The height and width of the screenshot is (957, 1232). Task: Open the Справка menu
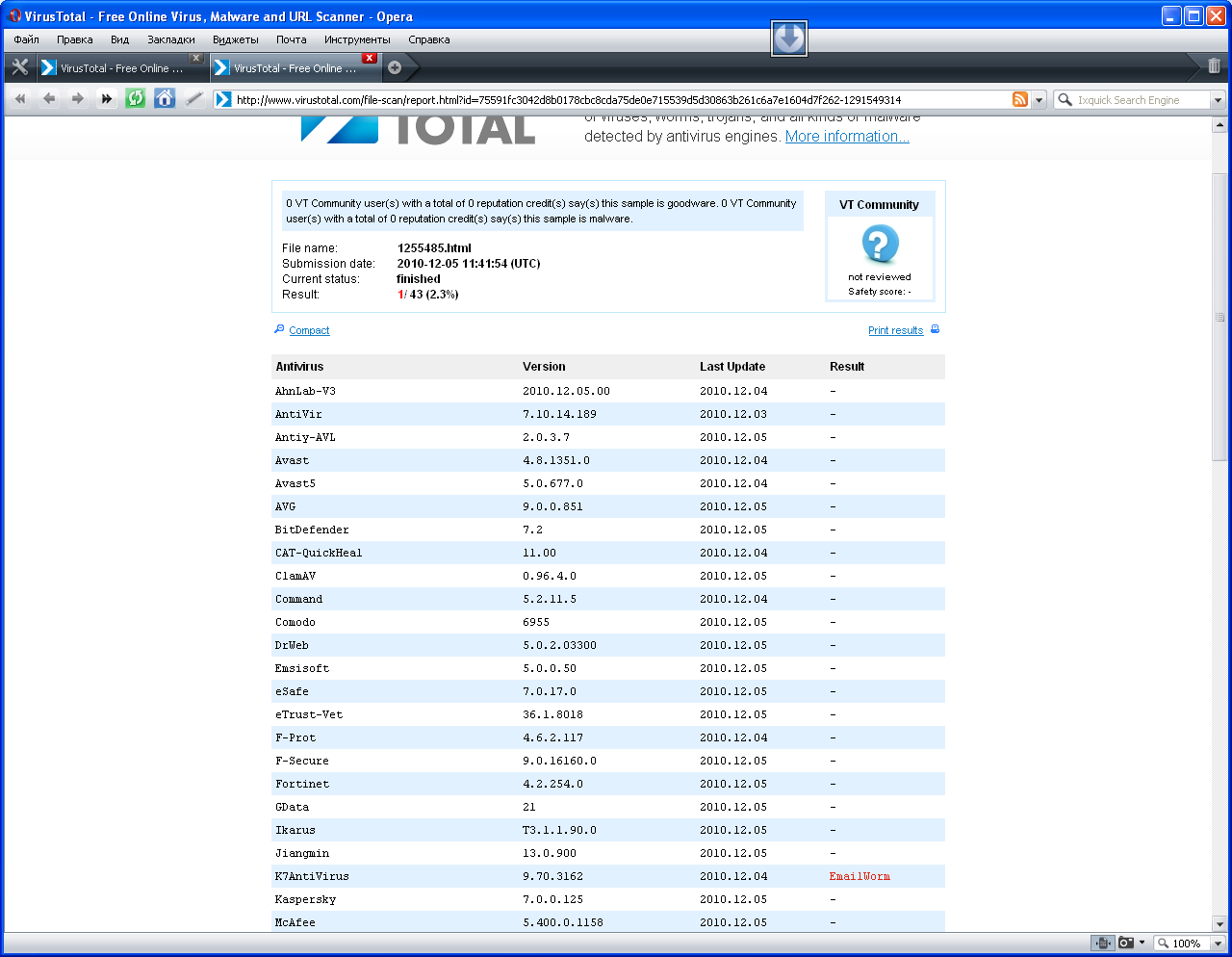coord(429,39)
